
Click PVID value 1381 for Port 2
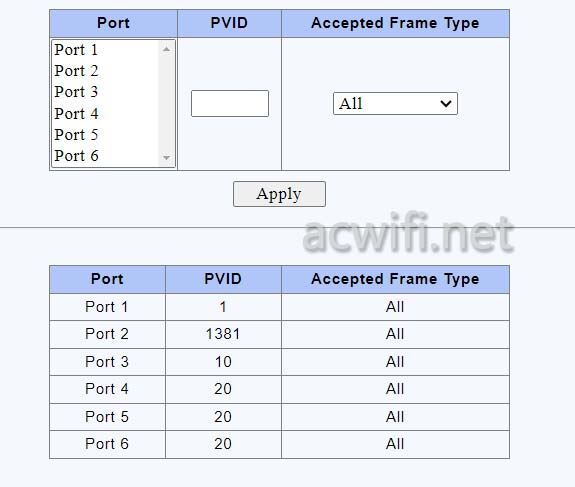click(x=223, y=334)
